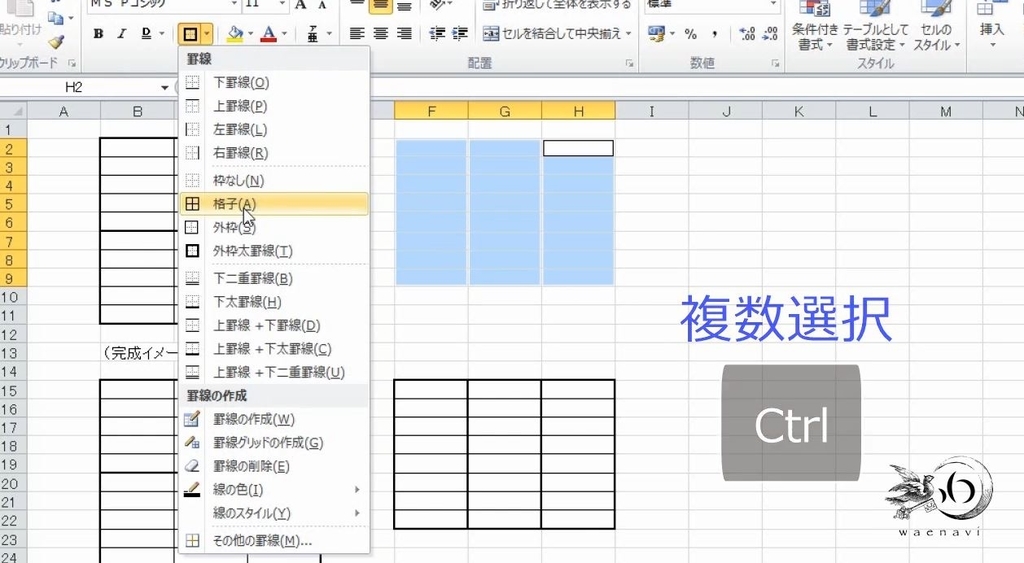Image resolution: width=1024 pixels, height=563 pixels.
Task: Click the select-all corner button
Action: click(x=13, y=111)
